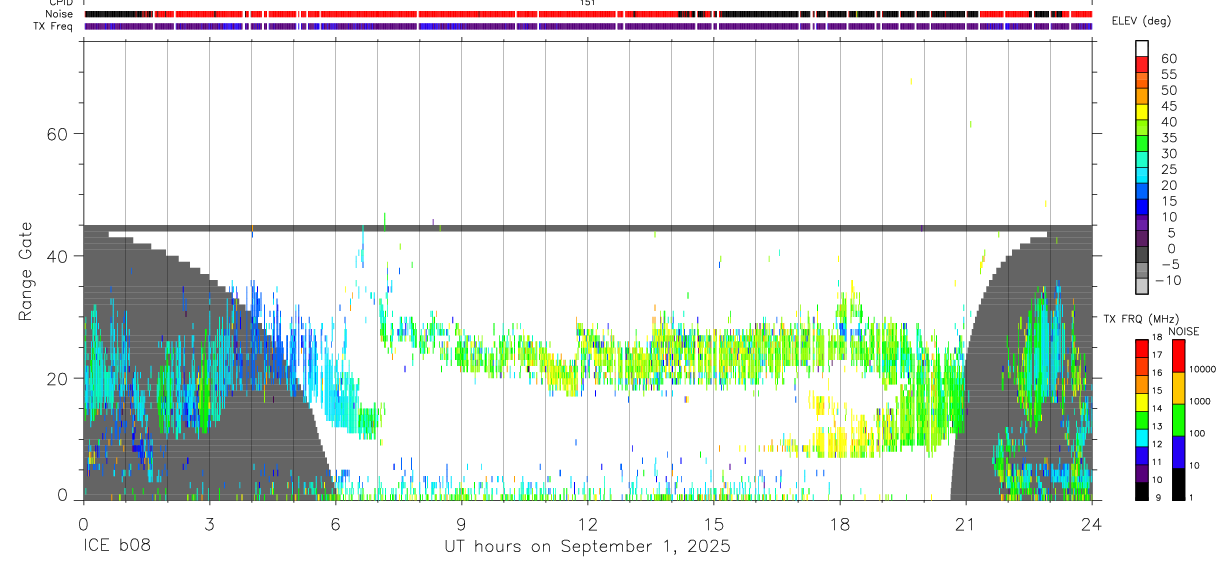The image size is (1228, 567).
Task: Click the gray horizontal band at range gate 45
Action: coord(587,228)
